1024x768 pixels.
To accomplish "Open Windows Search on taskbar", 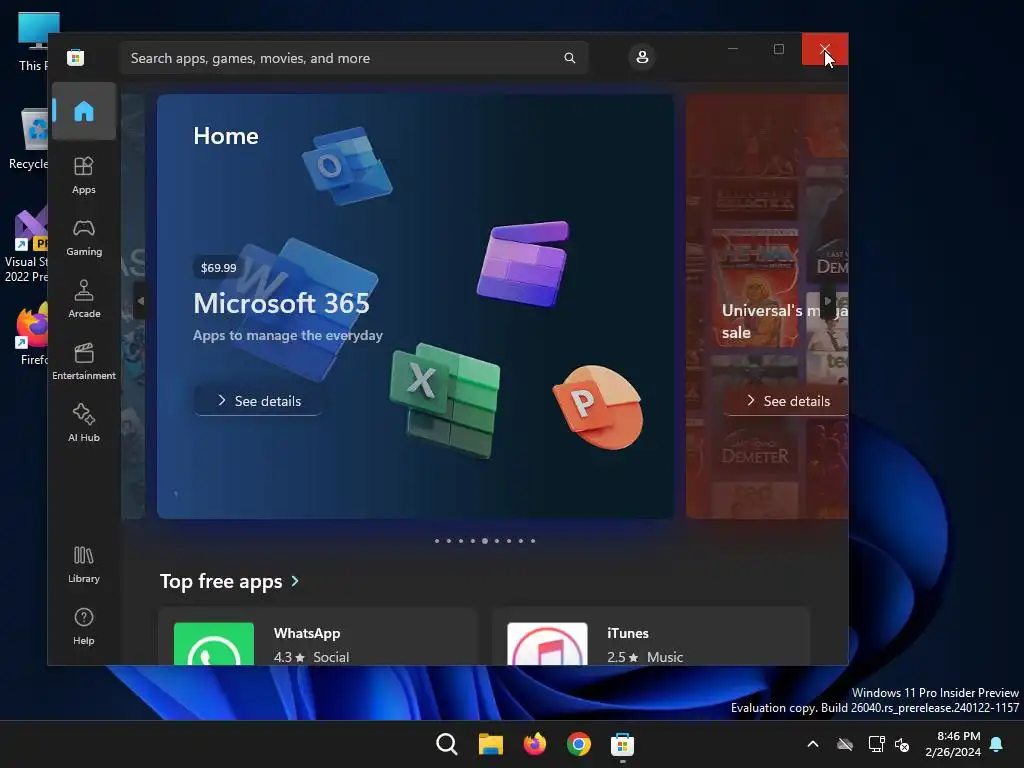I will (x=447, y=744).
